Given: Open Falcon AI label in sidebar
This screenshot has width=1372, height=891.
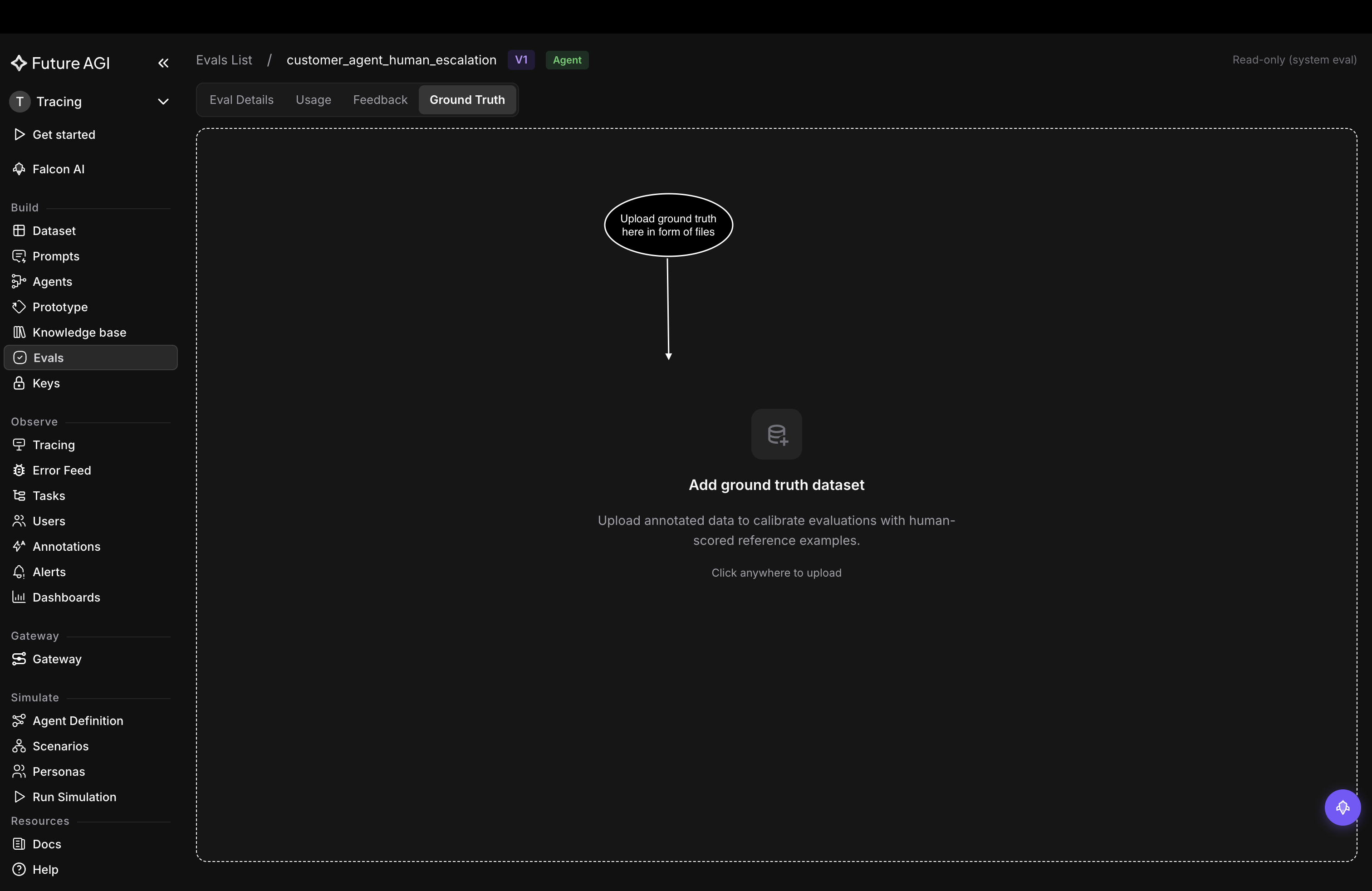Looking at the screenshot, I should (x=58, y=169).
